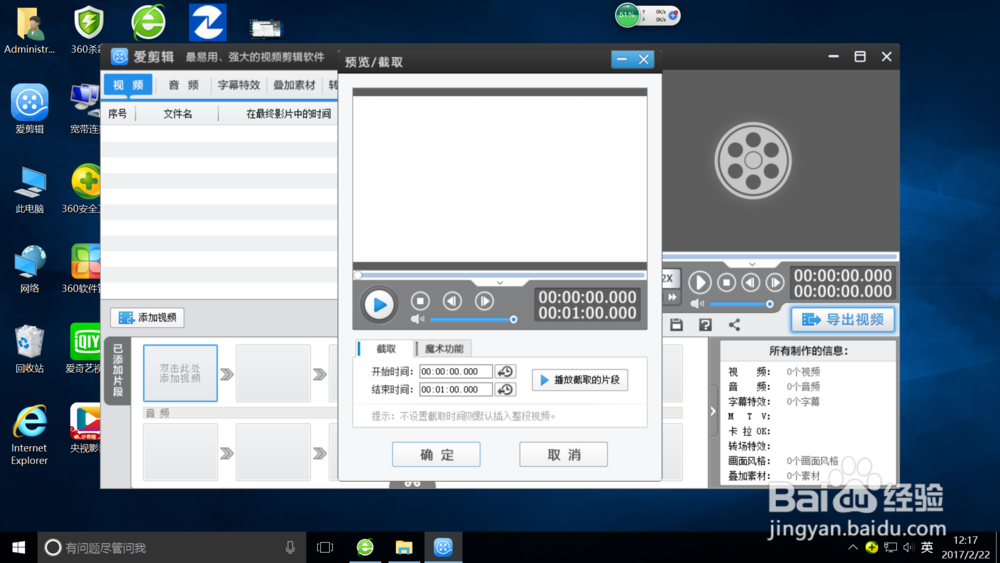This screenshot has height=563, width=1000.
Task: Click the preview dialog seek bar handle
Action: [x=358, y=275]
